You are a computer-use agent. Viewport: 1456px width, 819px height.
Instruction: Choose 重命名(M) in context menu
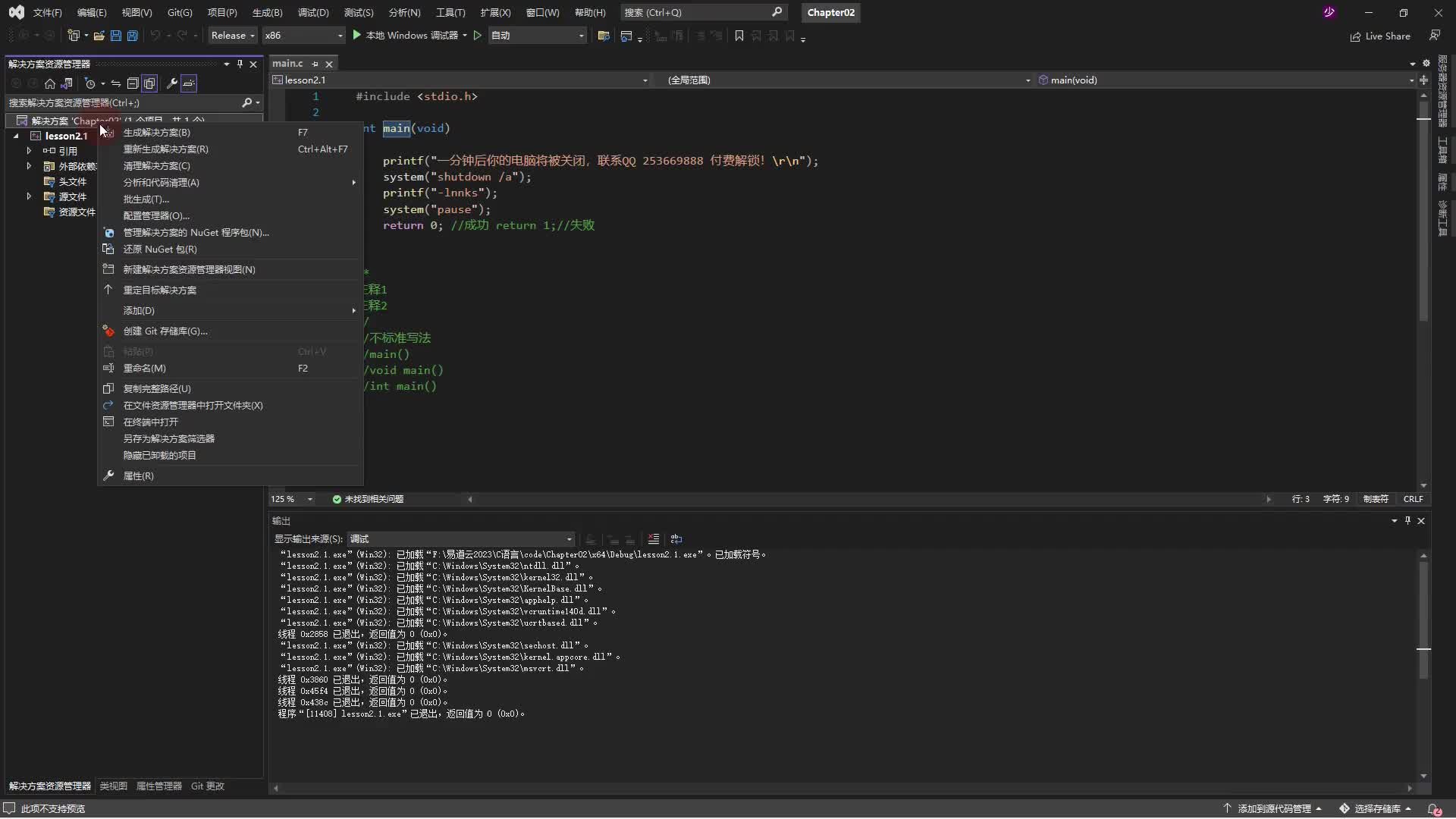(231, 368)
